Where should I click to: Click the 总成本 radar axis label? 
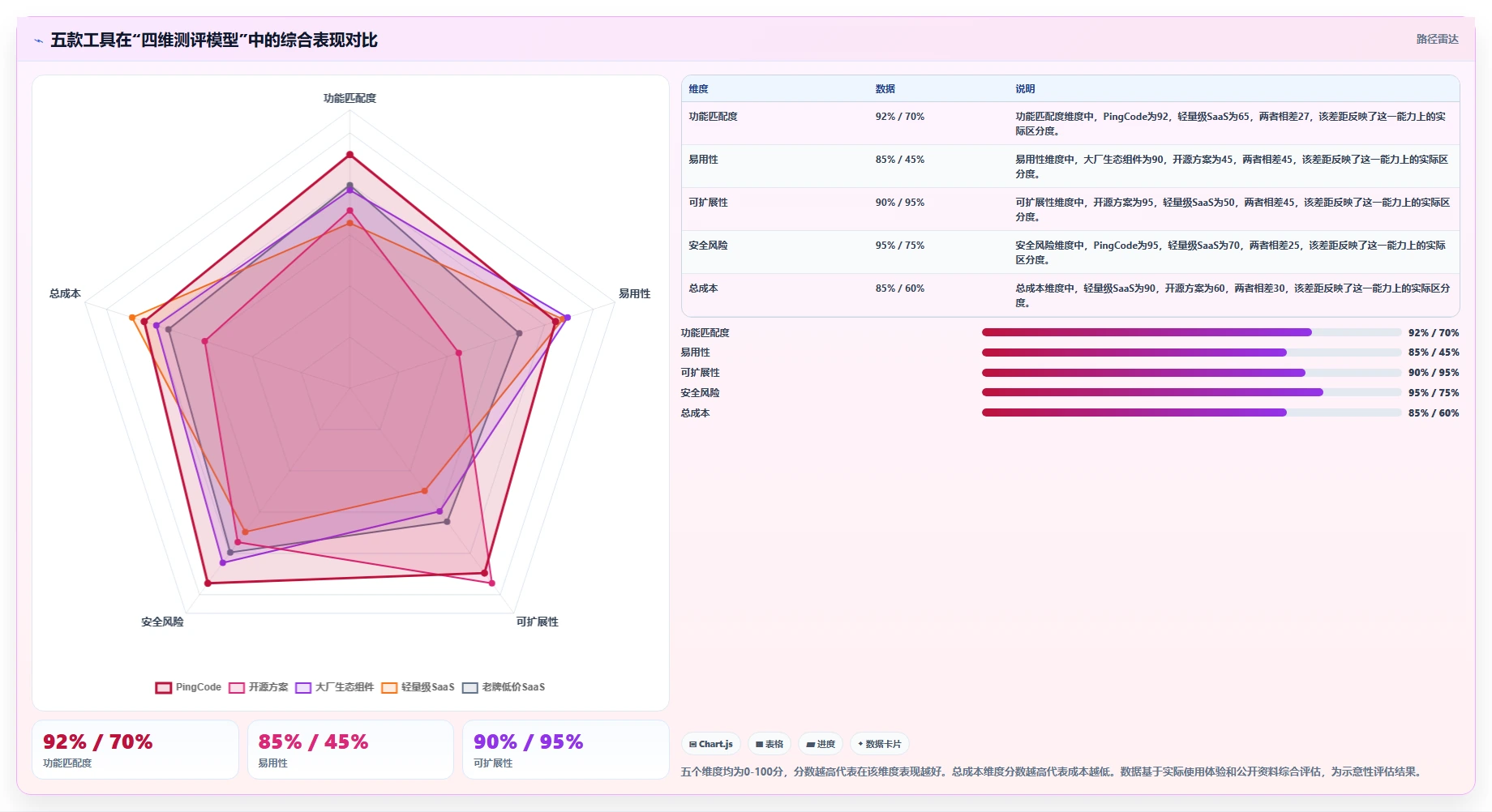pos(65,293)
